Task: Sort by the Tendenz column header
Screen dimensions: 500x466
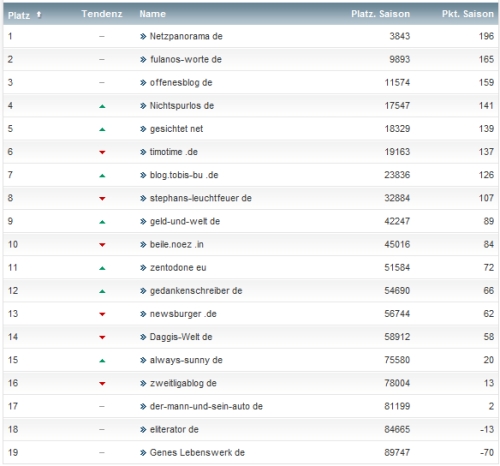Action: [x=102, y=14]
